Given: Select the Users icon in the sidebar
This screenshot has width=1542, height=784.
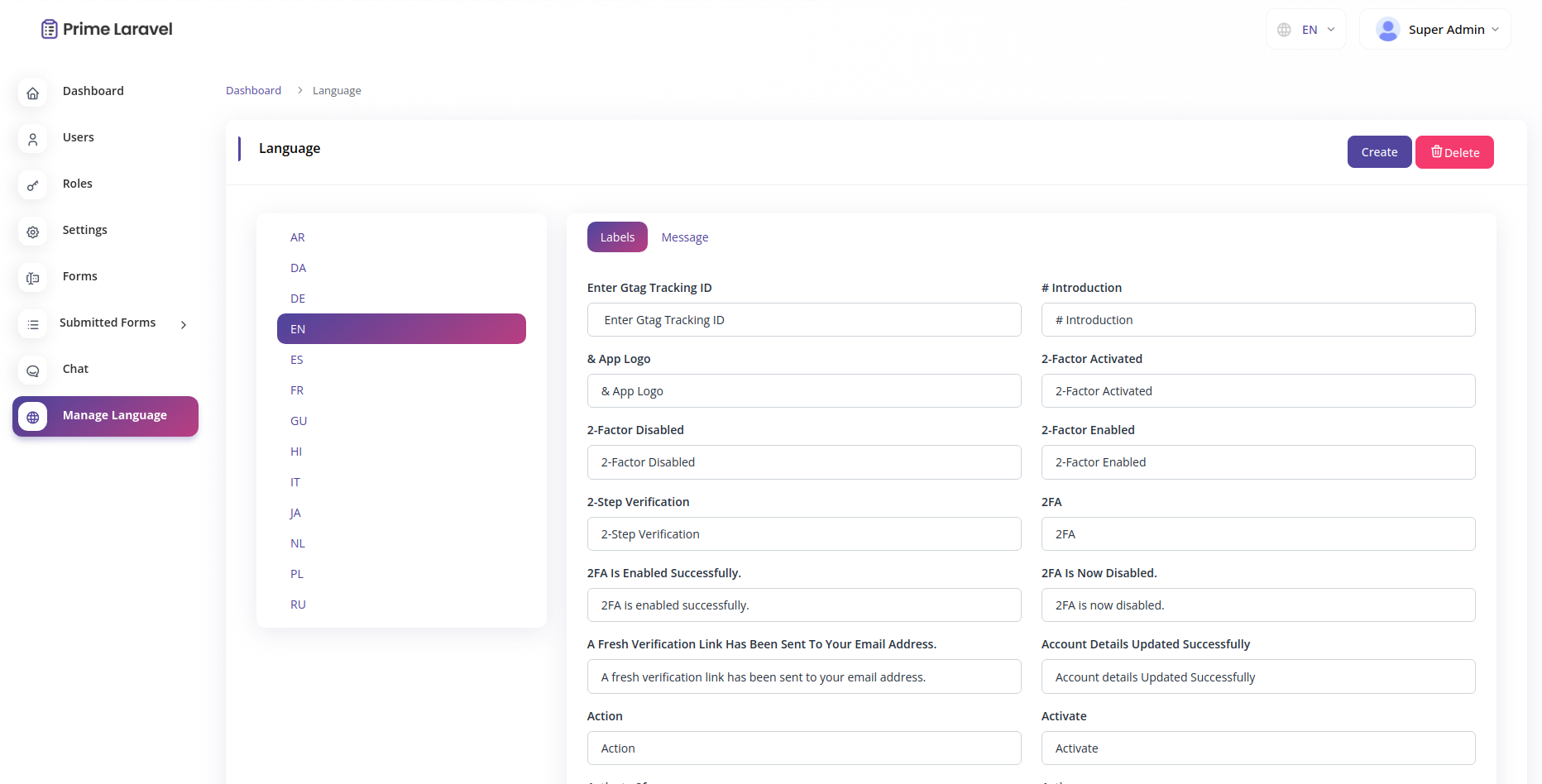Looking at the screenshot, I should point(32,139).
